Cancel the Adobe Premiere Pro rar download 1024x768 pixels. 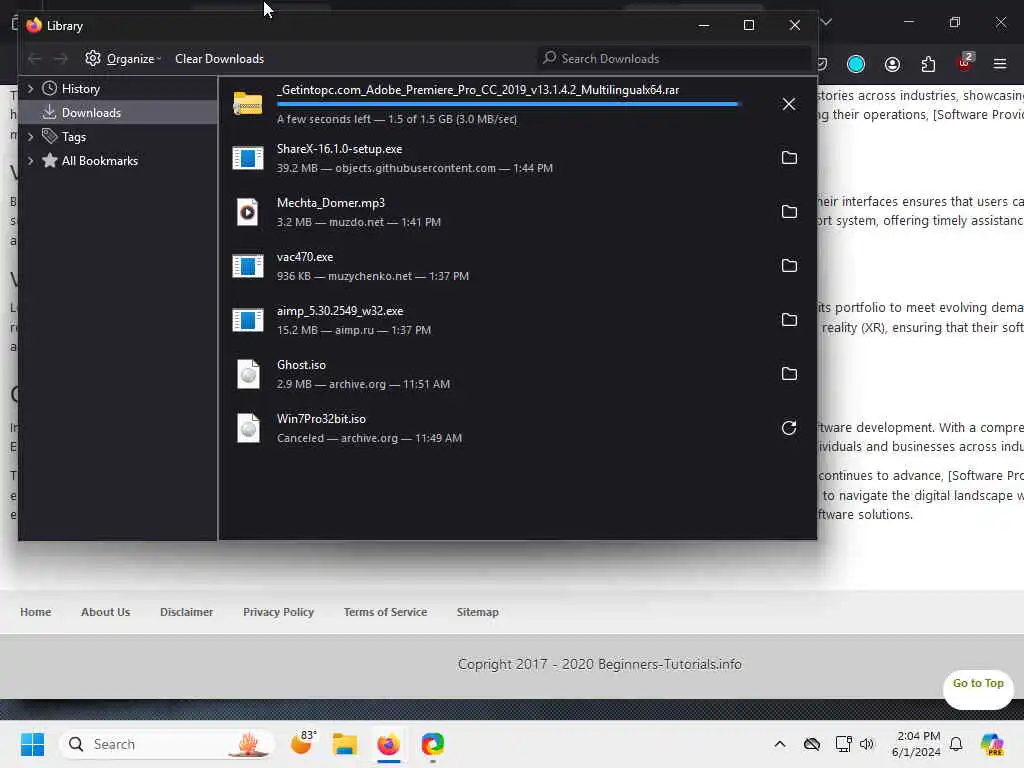tap(789, 104)
